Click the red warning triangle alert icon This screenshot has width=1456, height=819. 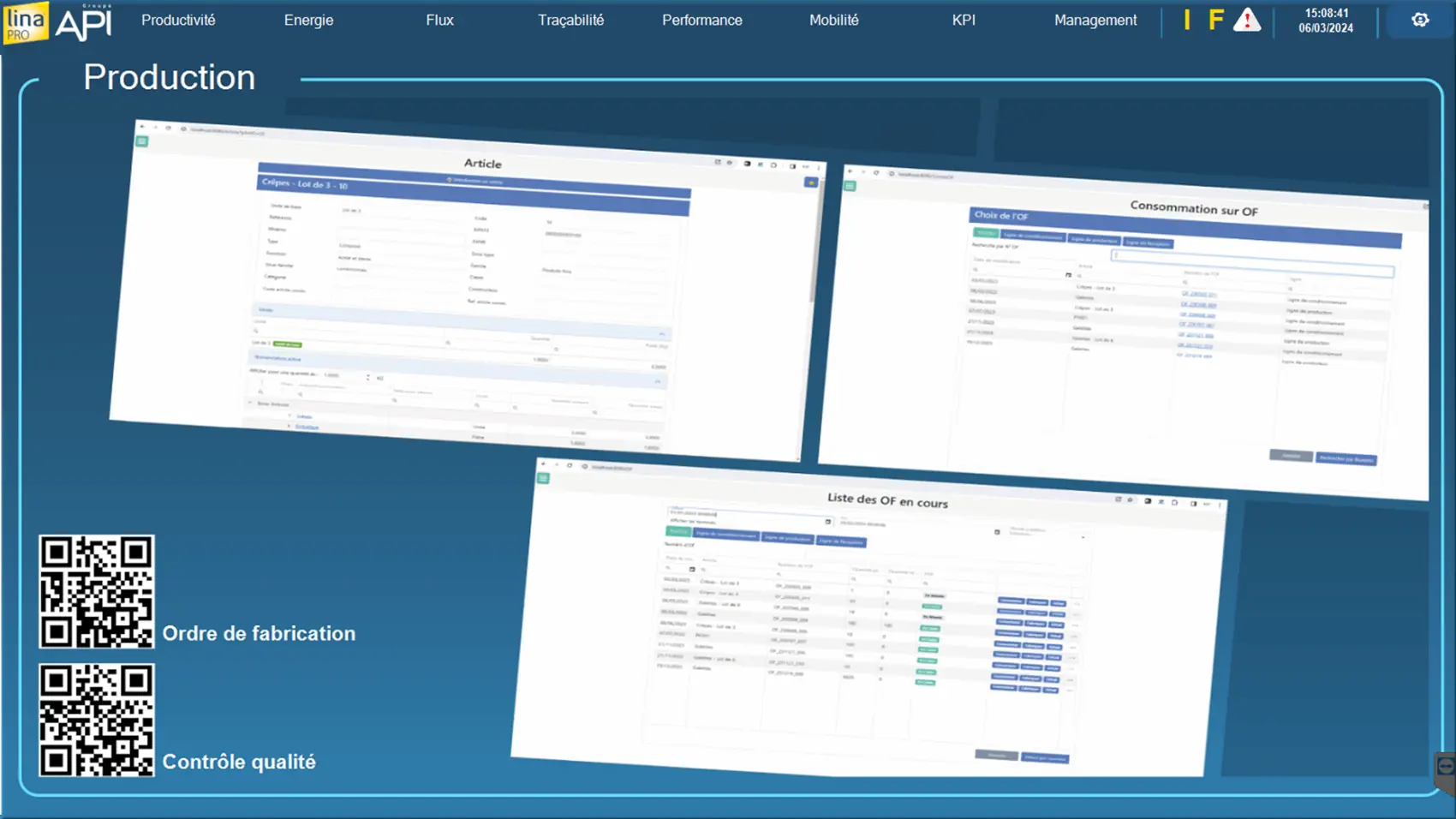tap(1247, 20)
